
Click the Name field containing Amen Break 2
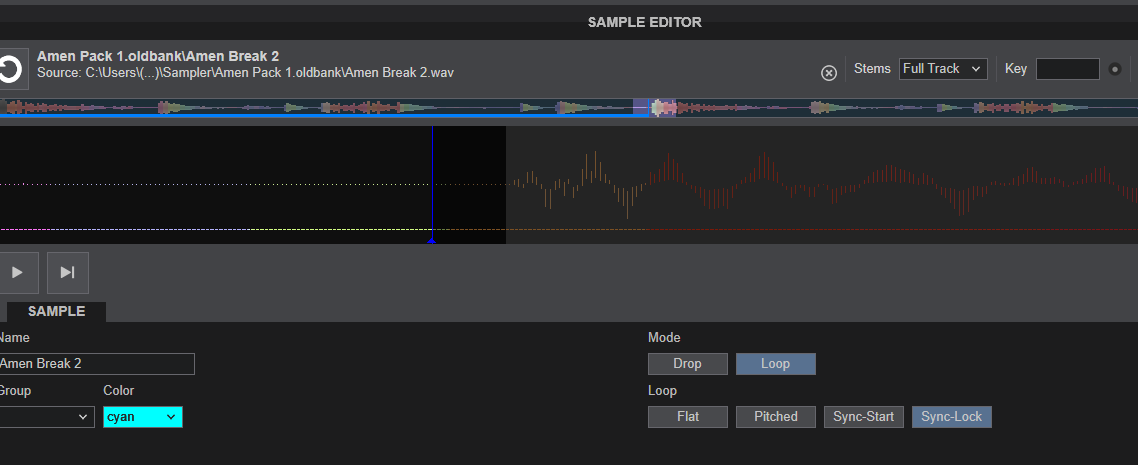point(97,364)
